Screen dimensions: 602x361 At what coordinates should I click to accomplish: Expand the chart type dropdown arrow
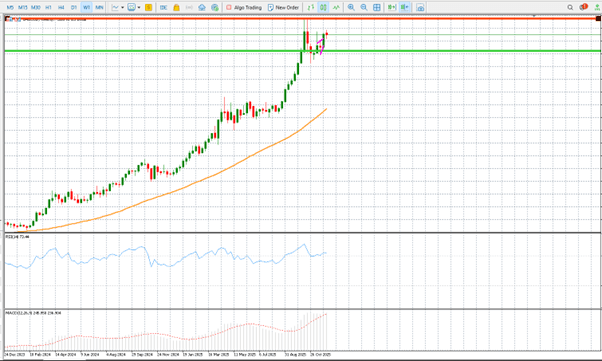(x=122, y=7)
